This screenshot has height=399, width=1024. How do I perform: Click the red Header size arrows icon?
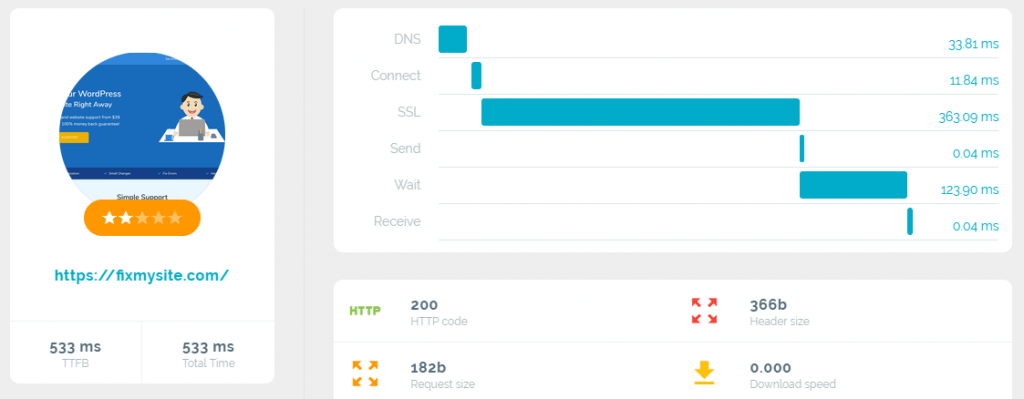coord(704,310)
